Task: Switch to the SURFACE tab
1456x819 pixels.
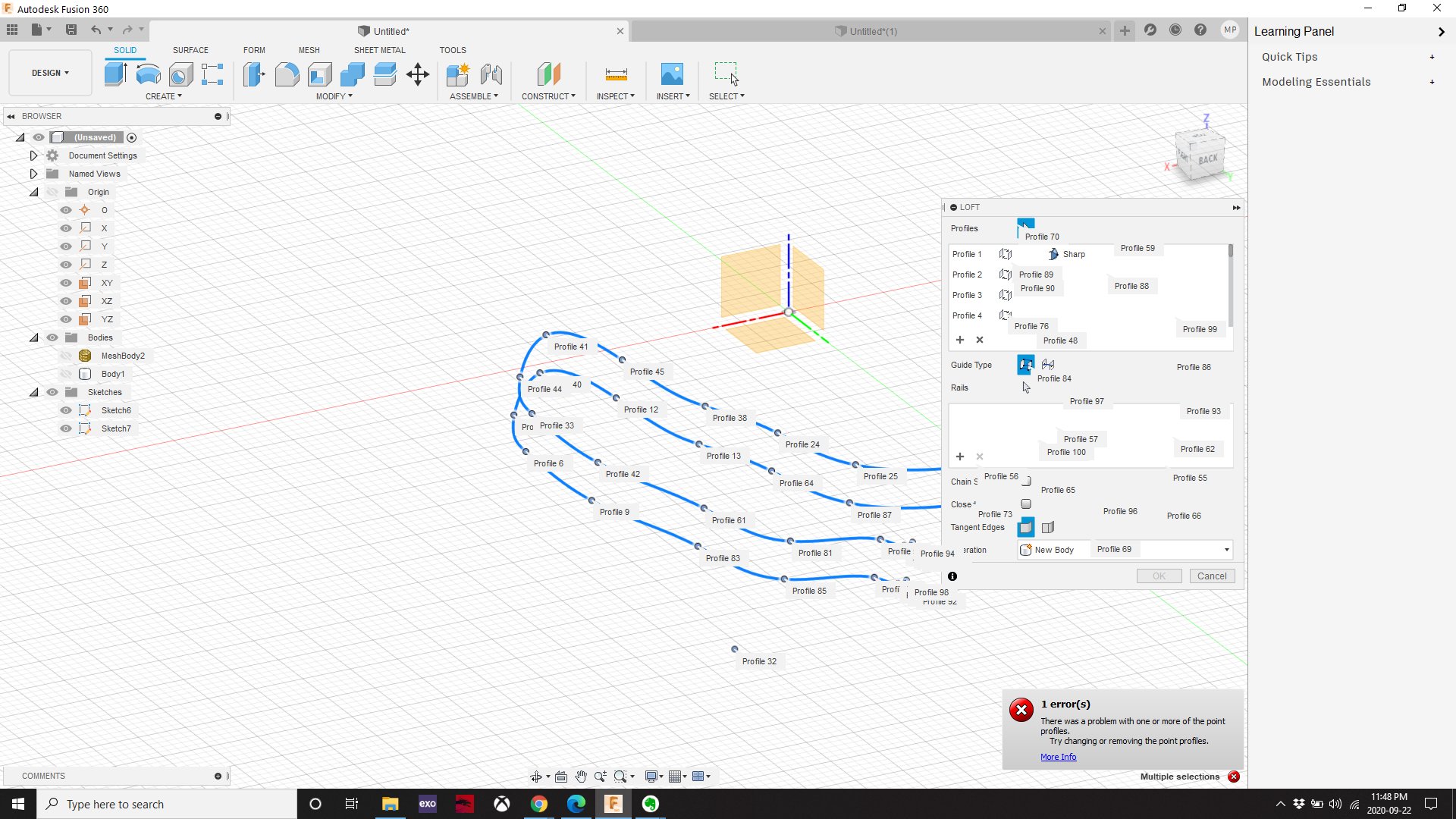Action: tap(190, 50)
